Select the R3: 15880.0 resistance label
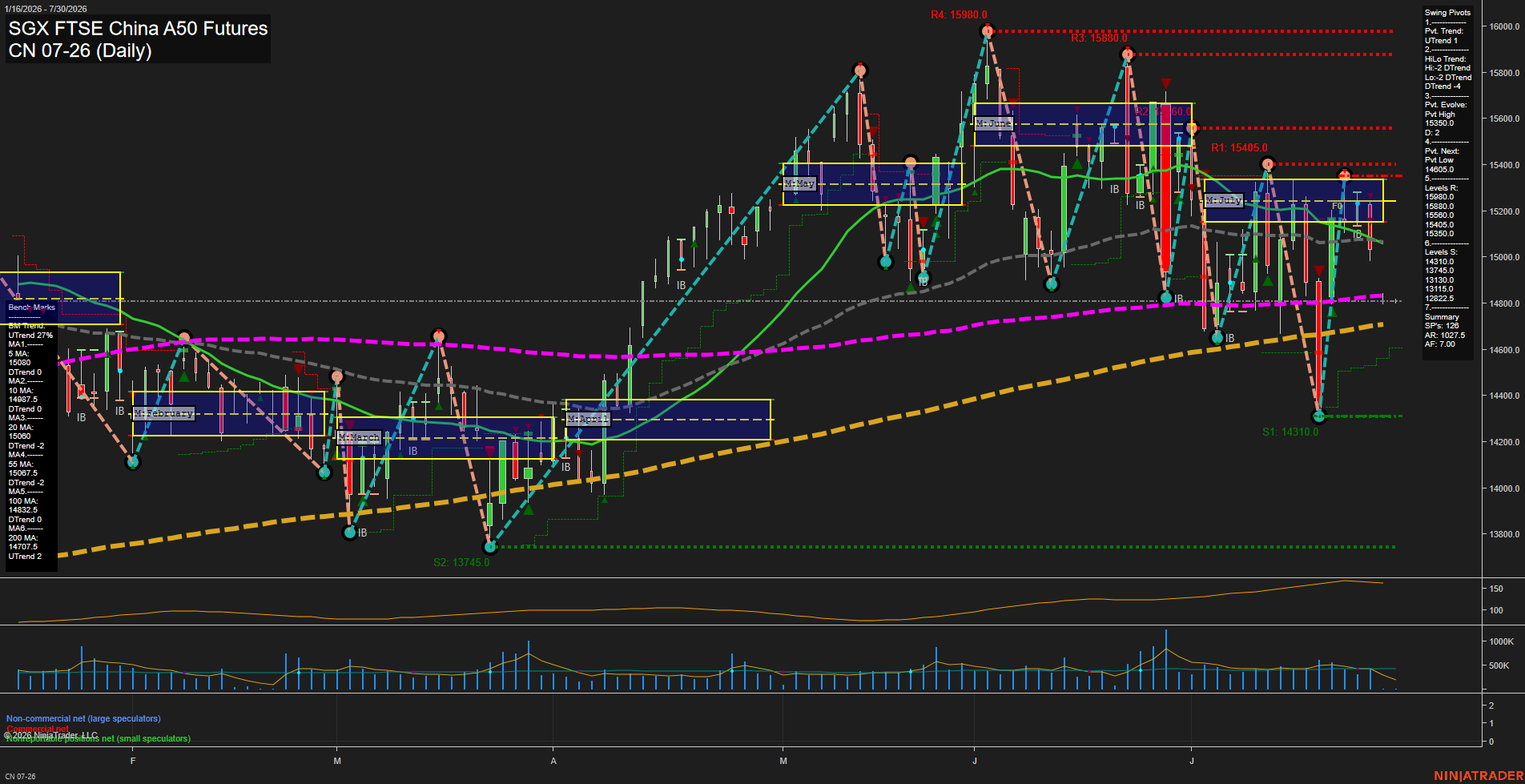Viewport: 1525px width, 784px height. click(x=1099, y=38)
